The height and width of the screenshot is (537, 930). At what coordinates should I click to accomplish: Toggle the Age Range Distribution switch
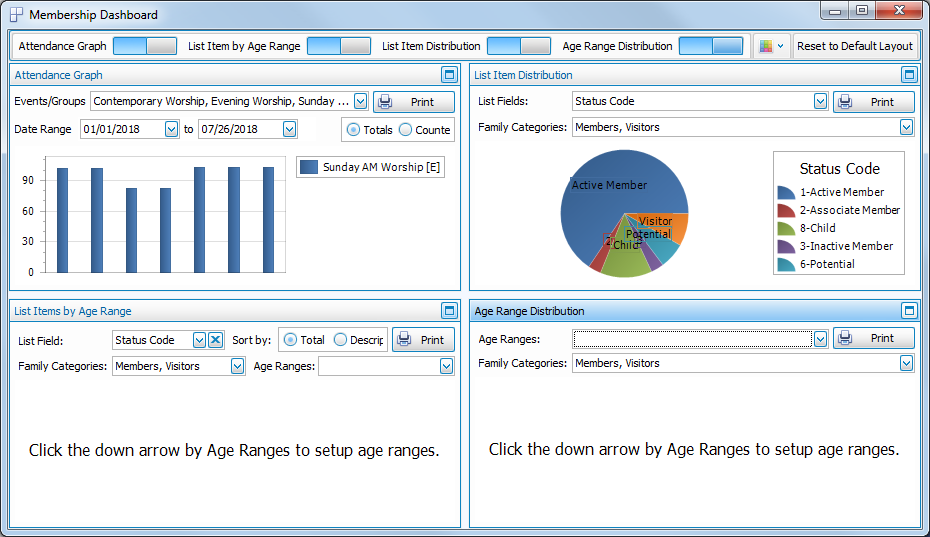click(711, 46)
